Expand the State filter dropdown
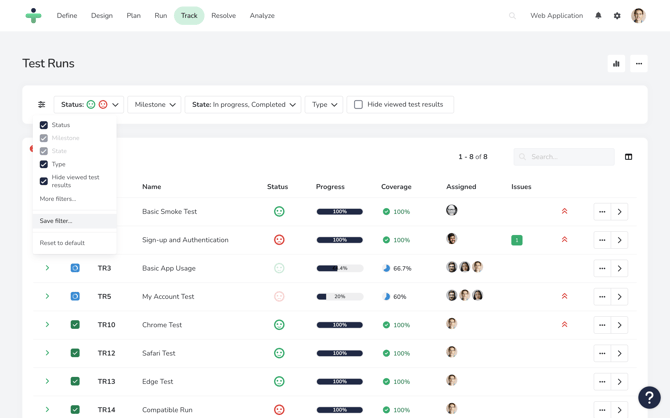The height and width of the screenshot is (418, 670). [x=243, y=104]
